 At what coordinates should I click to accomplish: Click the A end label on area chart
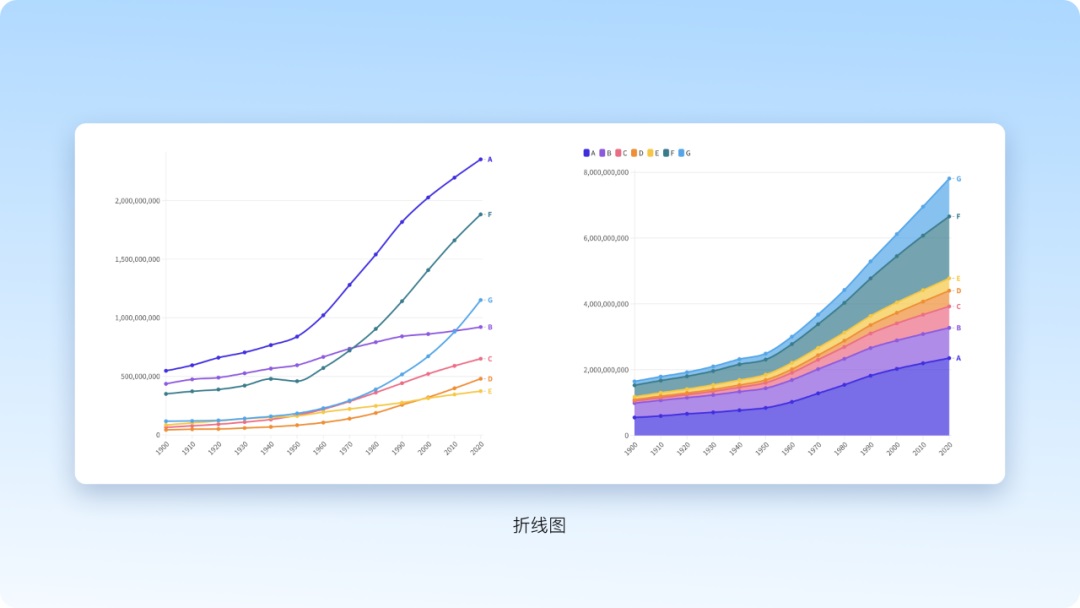[958, 358]
